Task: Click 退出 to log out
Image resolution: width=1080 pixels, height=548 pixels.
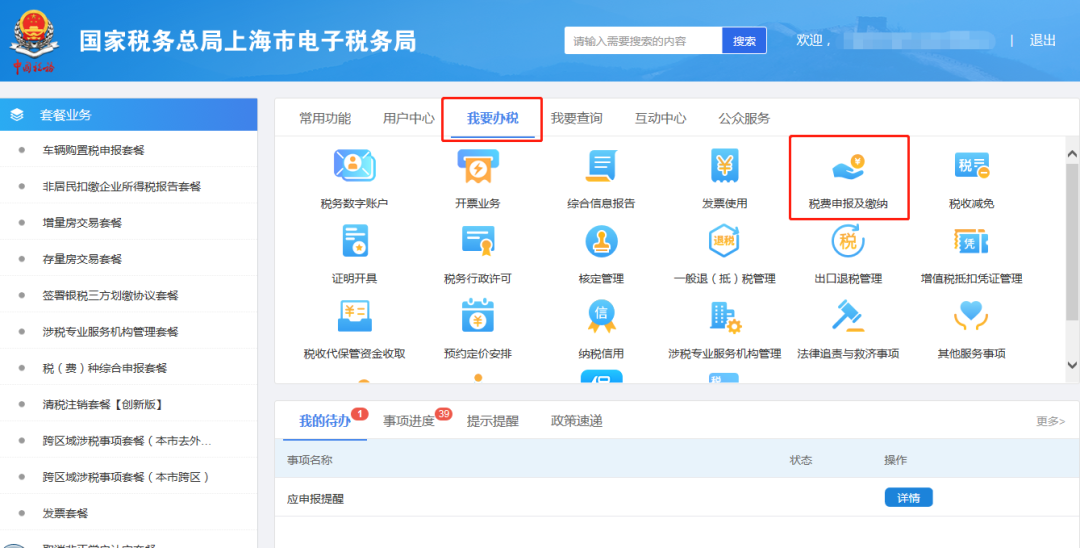Action: point(1043,41)
